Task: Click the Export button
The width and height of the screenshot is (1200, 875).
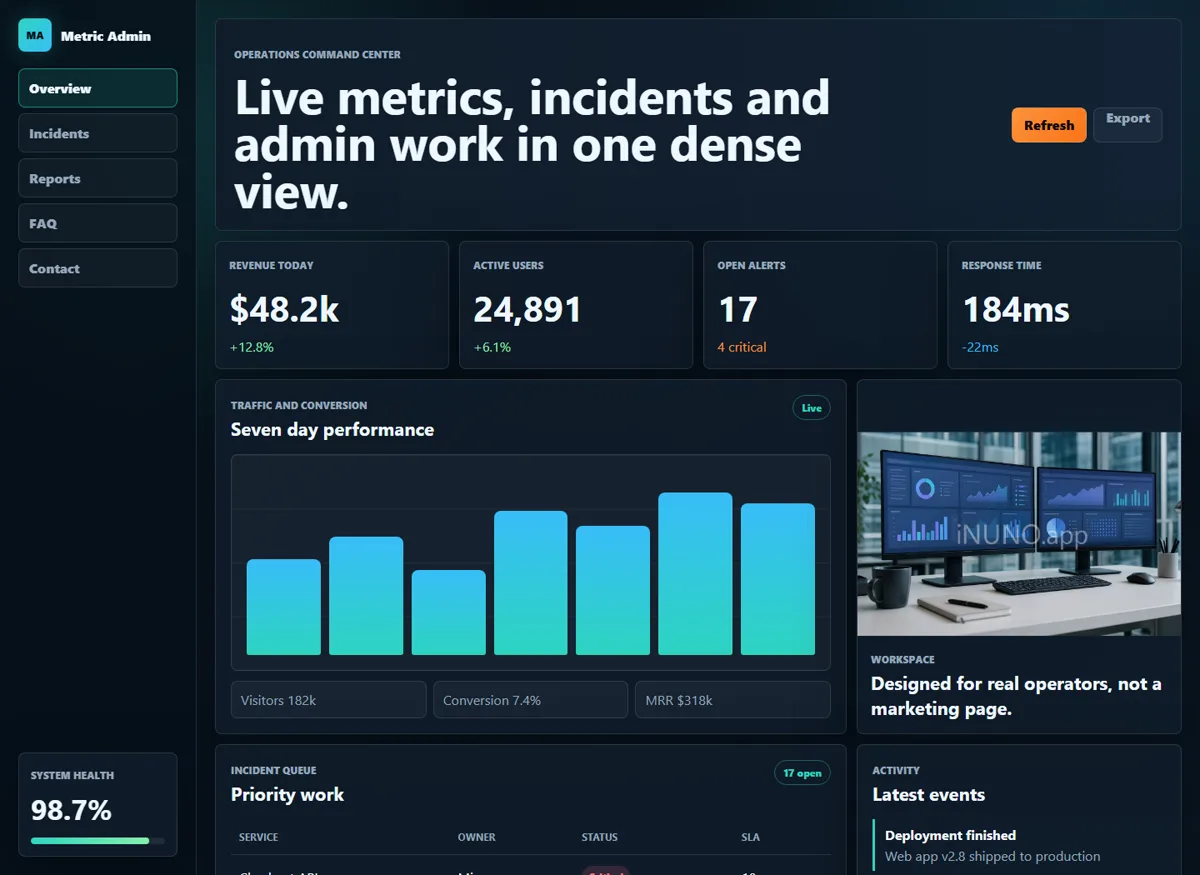Action: 1128,125
